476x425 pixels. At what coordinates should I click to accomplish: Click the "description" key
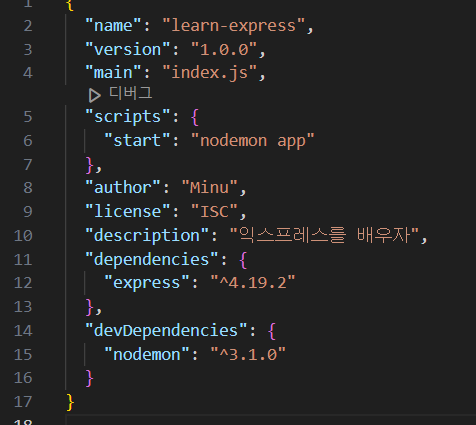tap(147, 235)
